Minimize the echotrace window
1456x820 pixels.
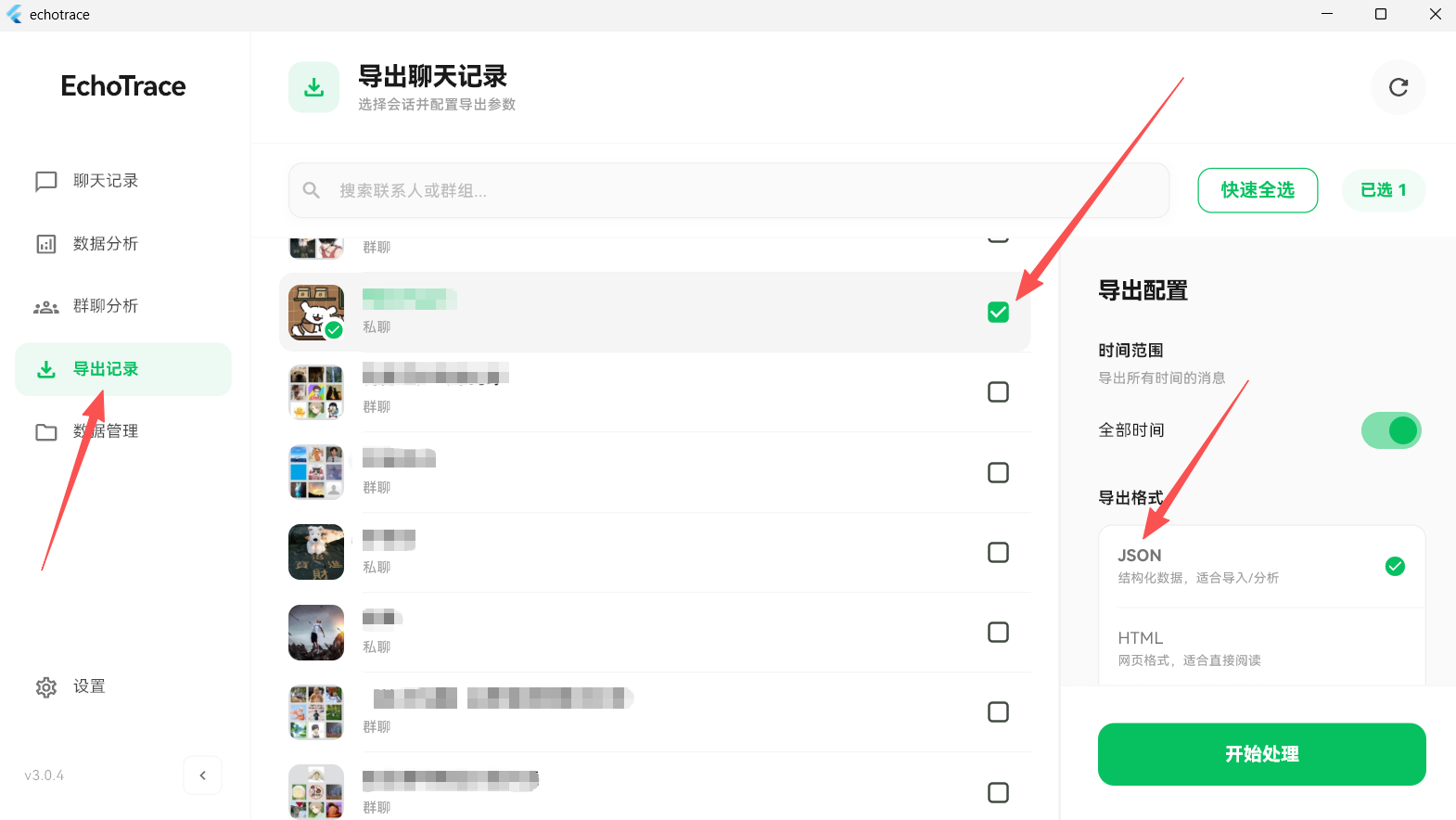click(x=1327, y=15)
